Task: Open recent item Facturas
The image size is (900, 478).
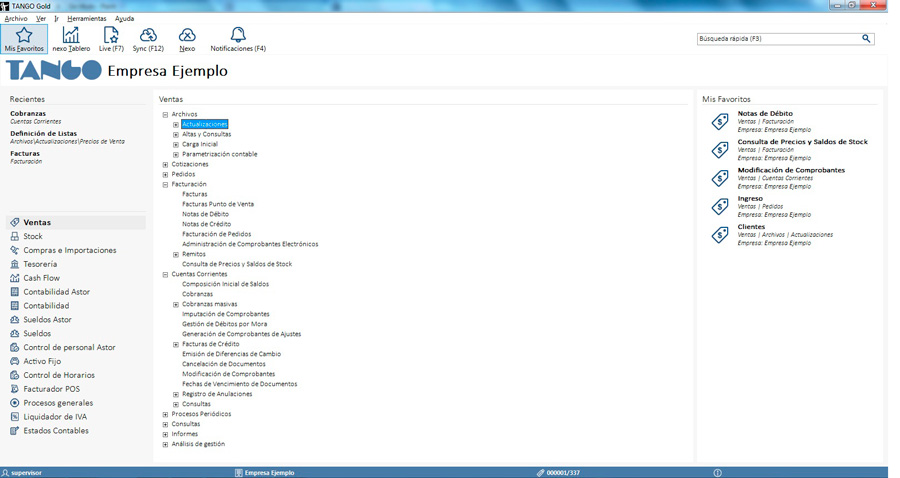Action: click(25, 153)
